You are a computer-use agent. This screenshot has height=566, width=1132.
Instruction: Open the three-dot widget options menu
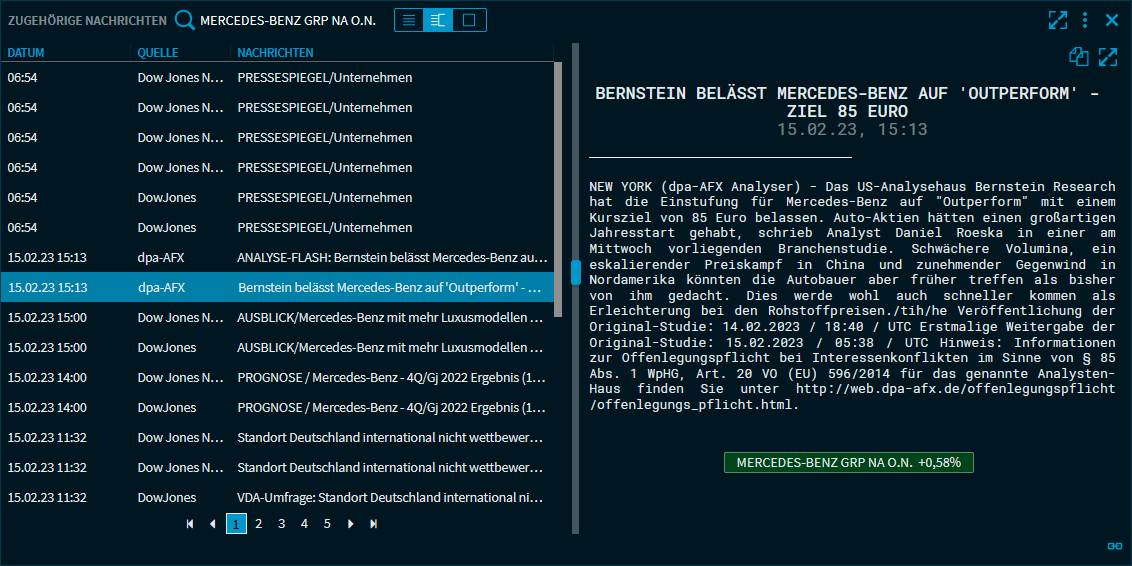coord(1085,20)
